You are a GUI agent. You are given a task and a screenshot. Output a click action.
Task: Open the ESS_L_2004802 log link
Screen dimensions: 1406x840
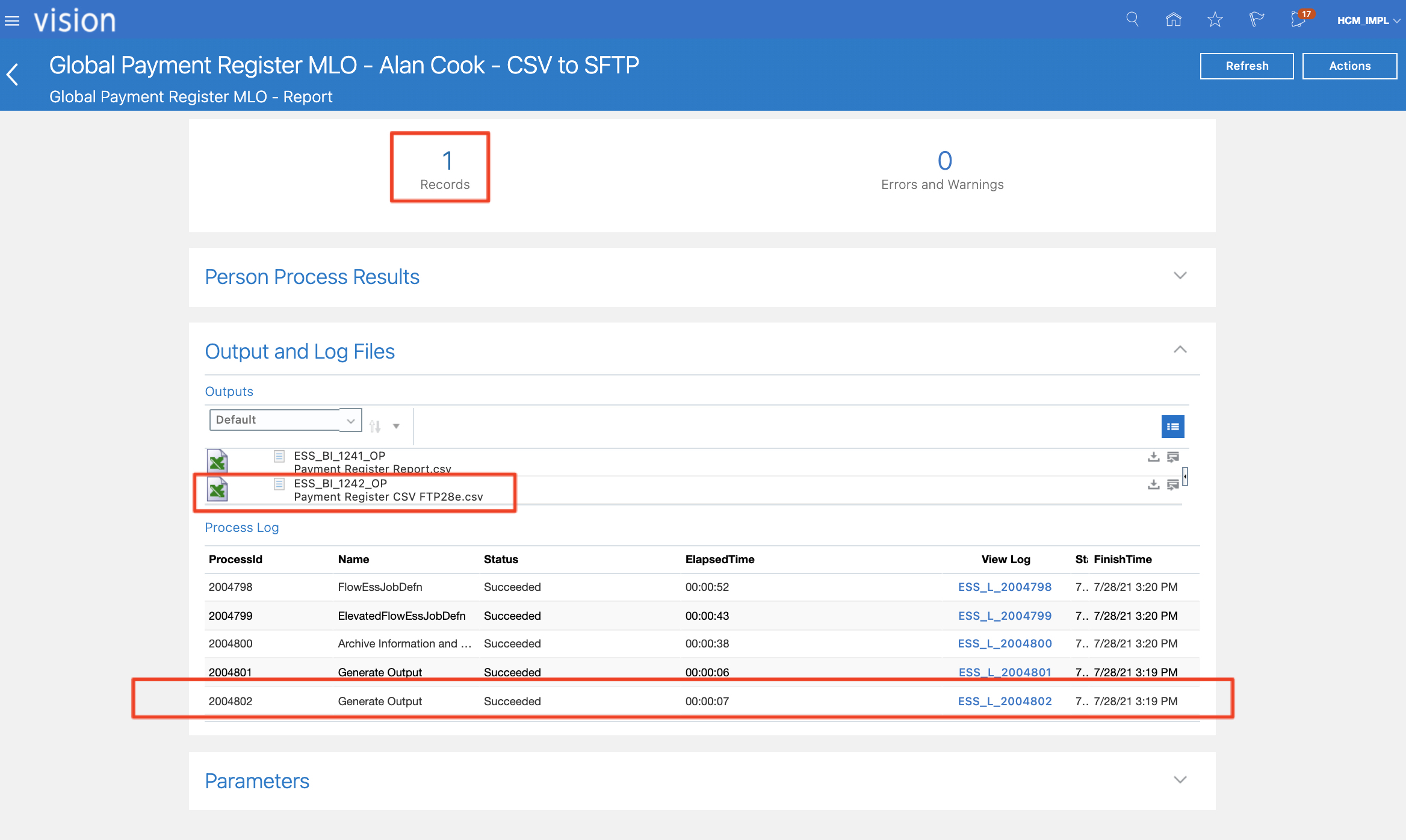1005,701
